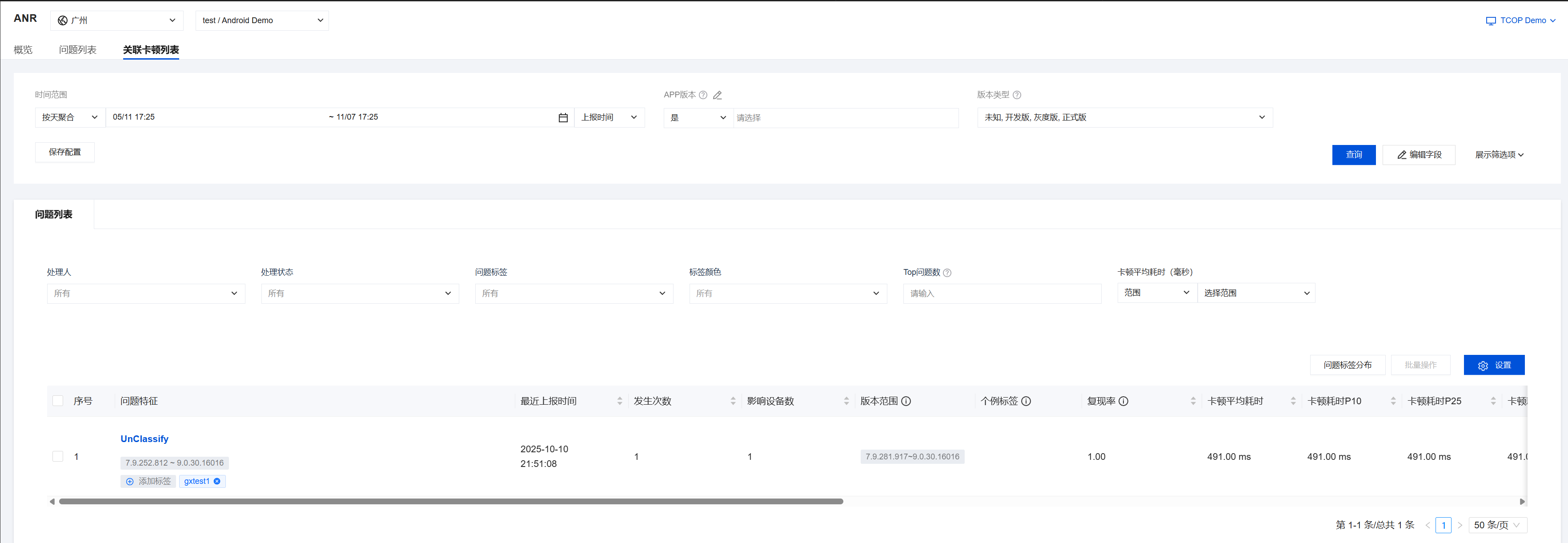Viewport: 1568px width, 543px height.
Task: Click the info icon beside 复现率 header
Action: pos(1124,401)
